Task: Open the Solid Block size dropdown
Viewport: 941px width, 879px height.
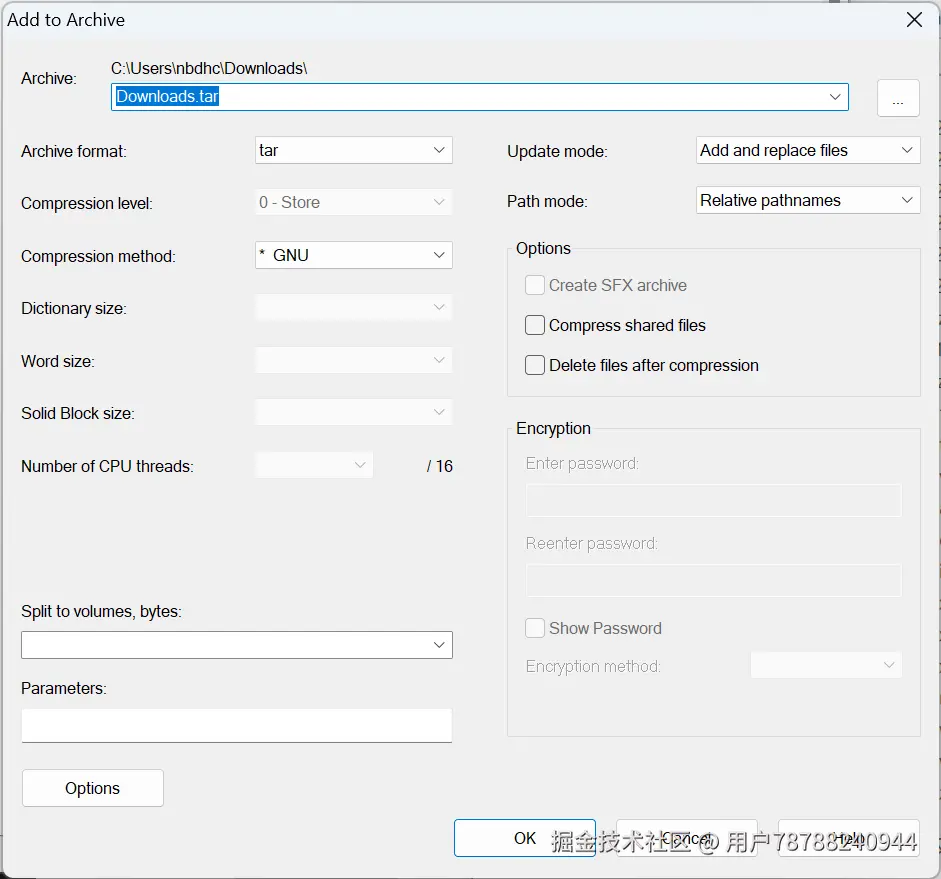Action: click(x=353, y=412)
